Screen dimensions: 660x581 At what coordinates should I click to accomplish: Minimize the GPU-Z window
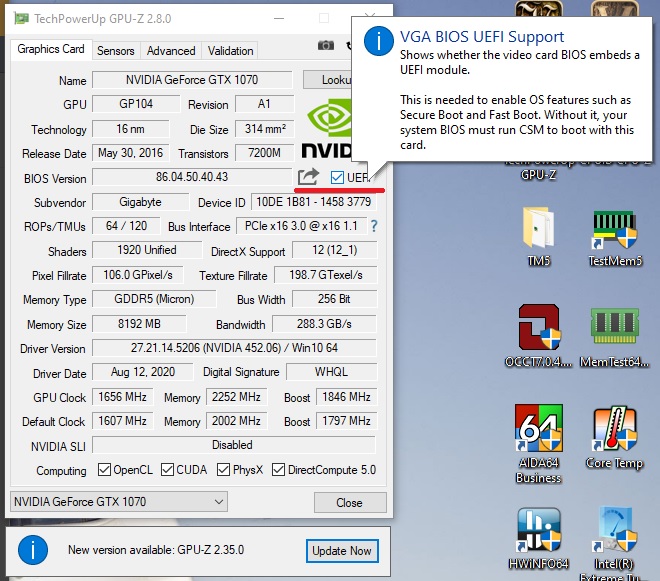tap(279, 19)
